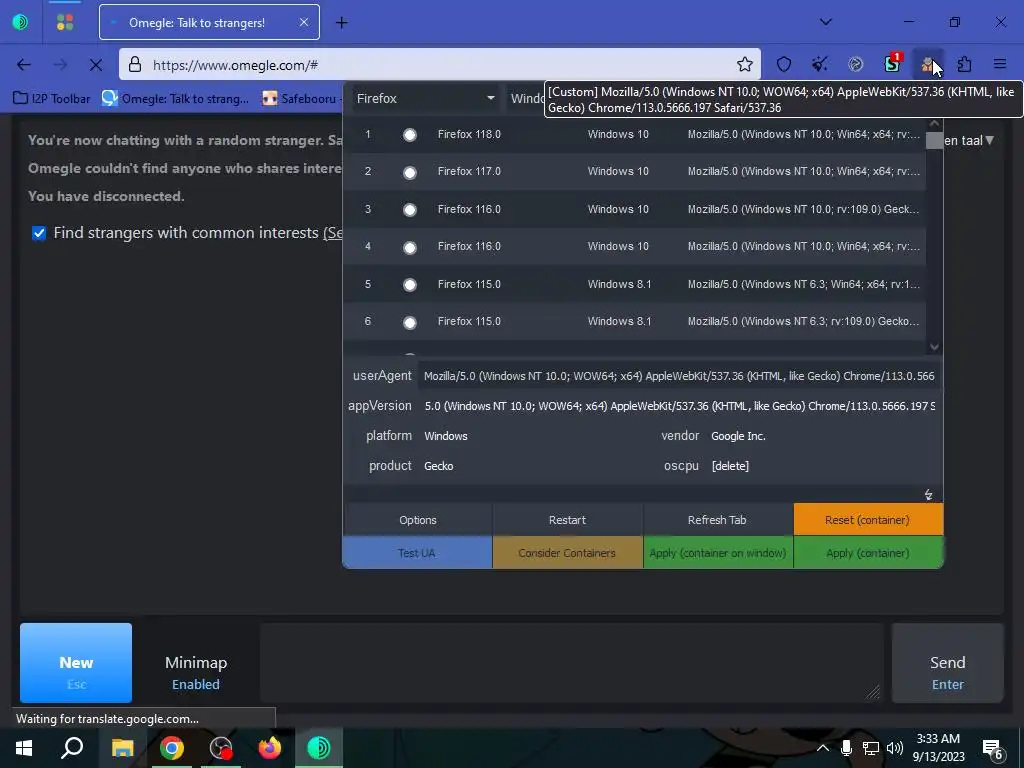Click the broom cleaner extension icon
1024x768 pixels.
coord(820,64)
